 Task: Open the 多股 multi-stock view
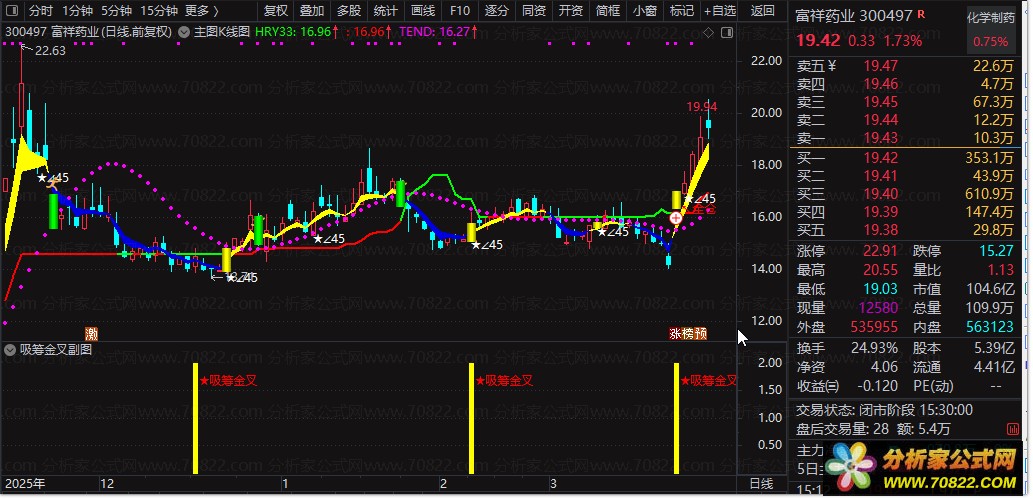click(x=349, y=11)
